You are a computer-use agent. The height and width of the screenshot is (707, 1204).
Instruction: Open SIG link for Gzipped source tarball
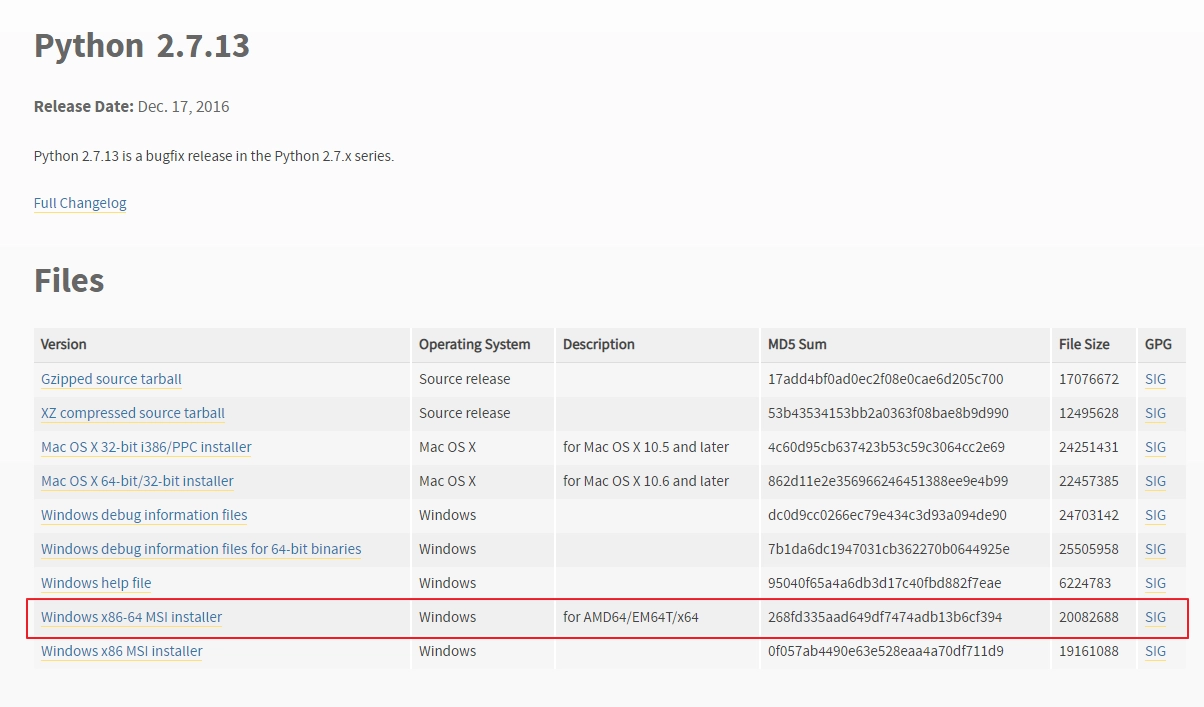[1155, 379]
